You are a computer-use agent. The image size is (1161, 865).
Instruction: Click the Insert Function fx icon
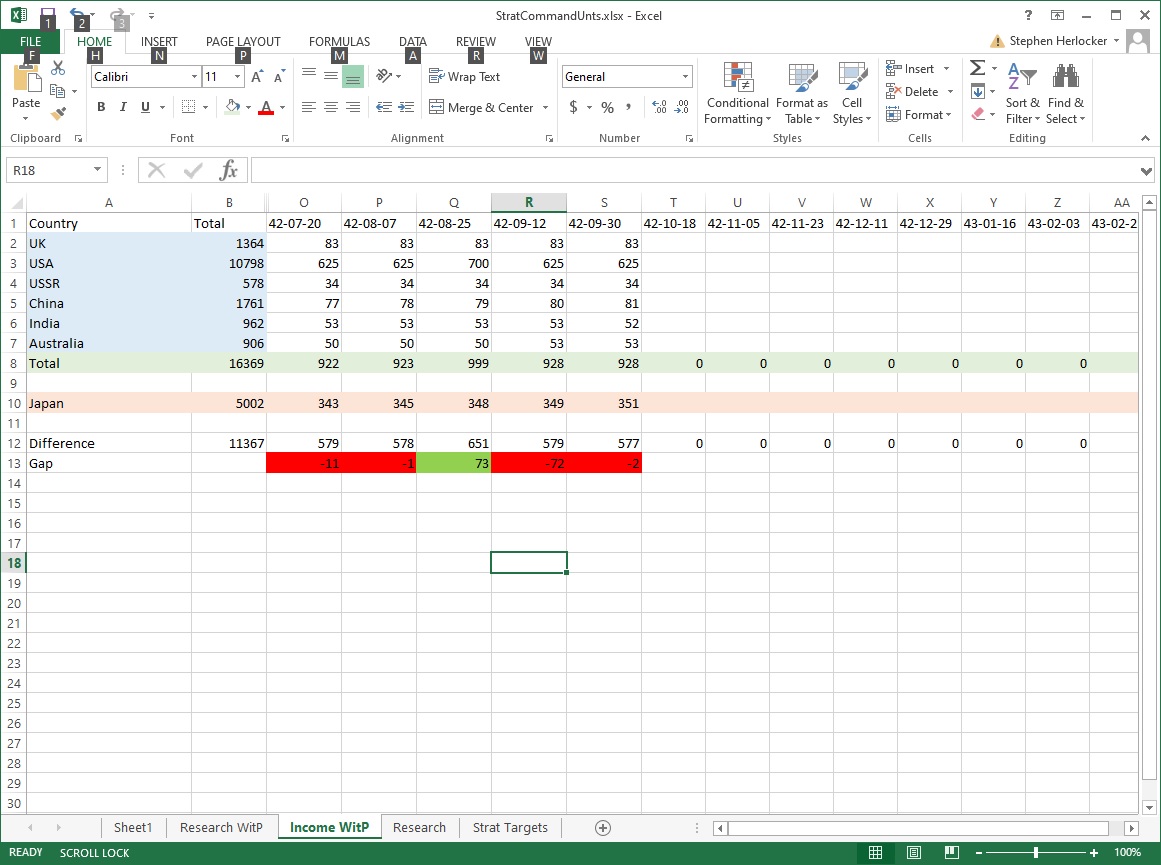point(228,170)
